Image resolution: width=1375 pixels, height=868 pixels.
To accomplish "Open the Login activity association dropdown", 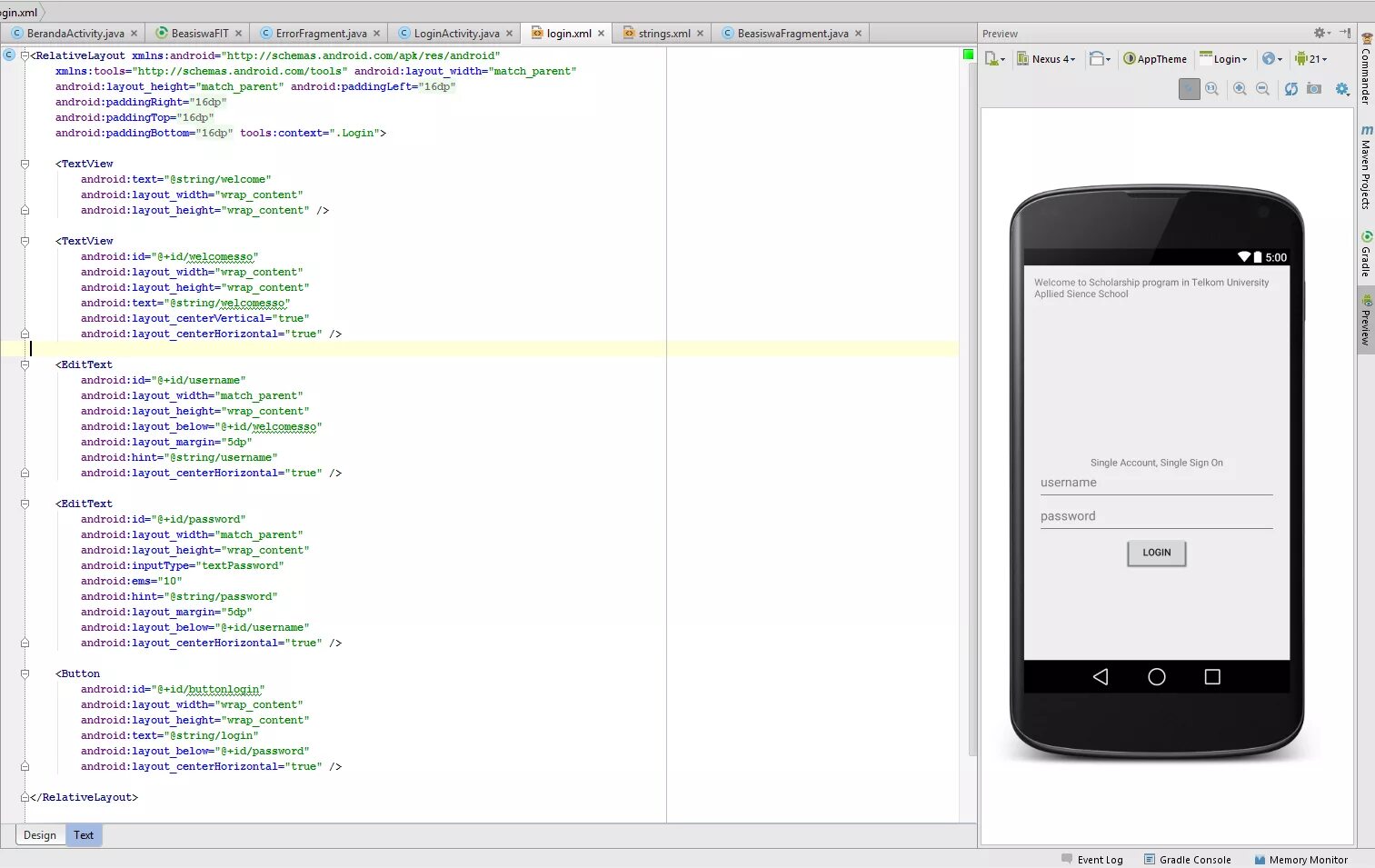I will [1224, 59].
